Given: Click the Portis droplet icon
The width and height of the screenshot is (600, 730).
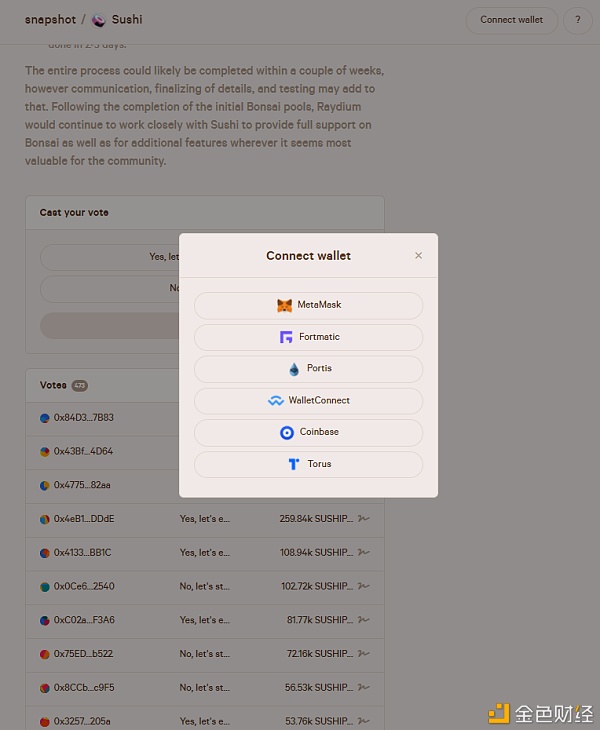Looking at the screenshot, I should [x=294, y=369].
